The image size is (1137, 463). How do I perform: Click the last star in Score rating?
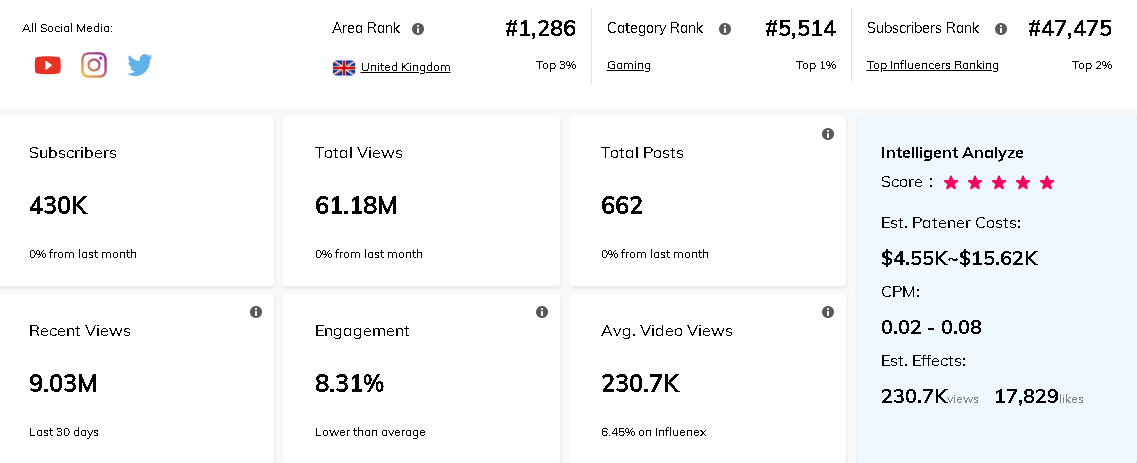pos(1047,182)
